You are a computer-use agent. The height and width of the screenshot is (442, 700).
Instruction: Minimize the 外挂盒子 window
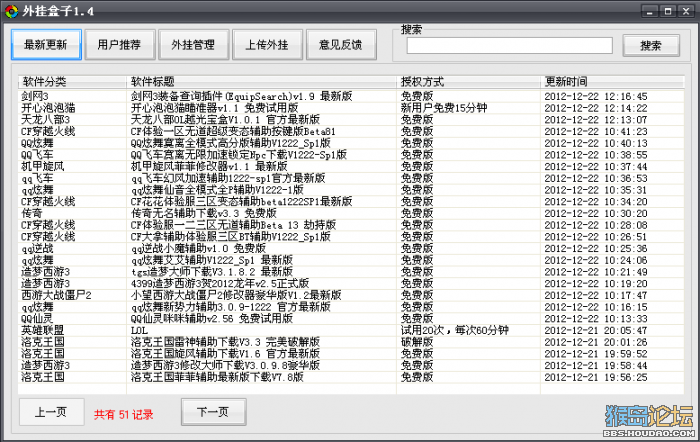point(650,11)
